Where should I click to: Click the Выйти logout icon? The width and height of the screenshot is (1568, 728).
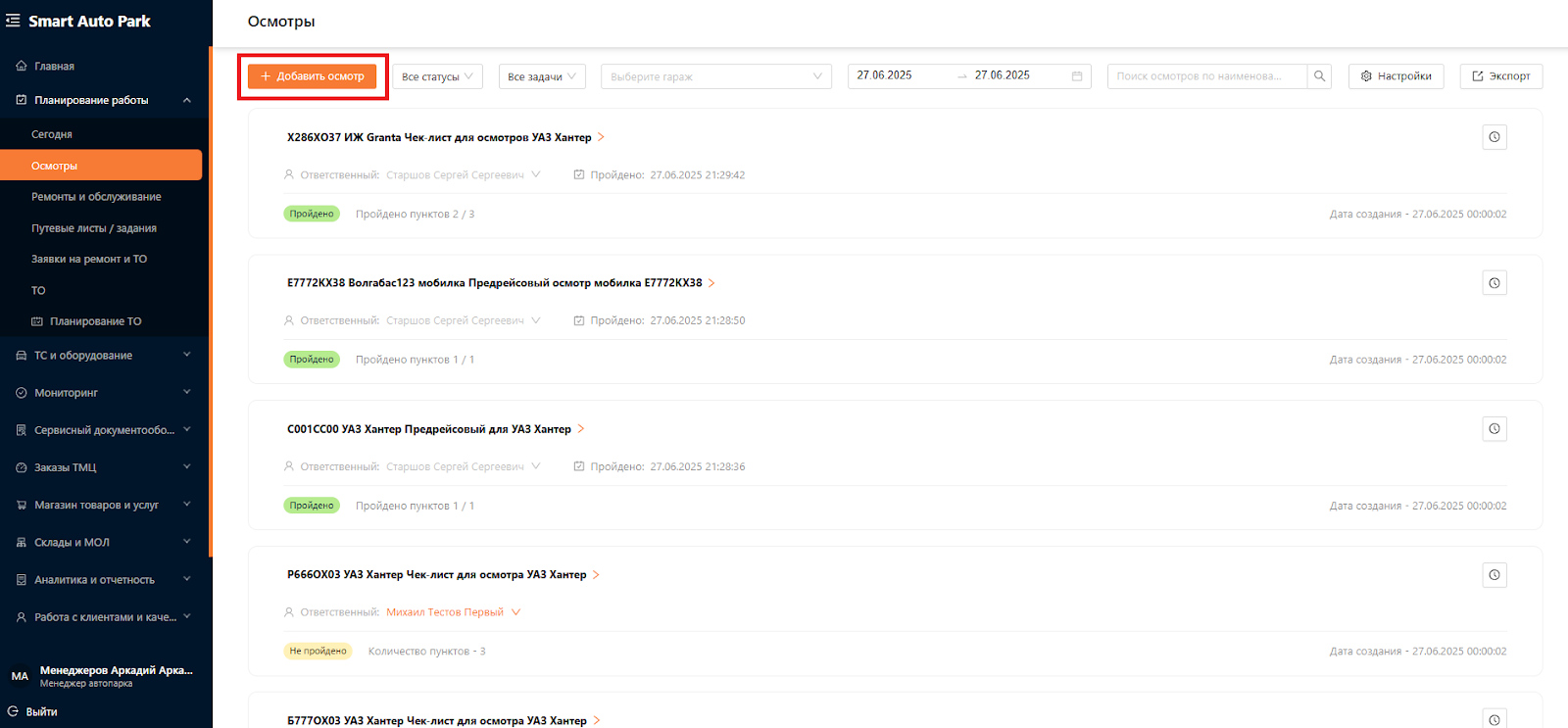pyautogui.click(x=13, y=711)
